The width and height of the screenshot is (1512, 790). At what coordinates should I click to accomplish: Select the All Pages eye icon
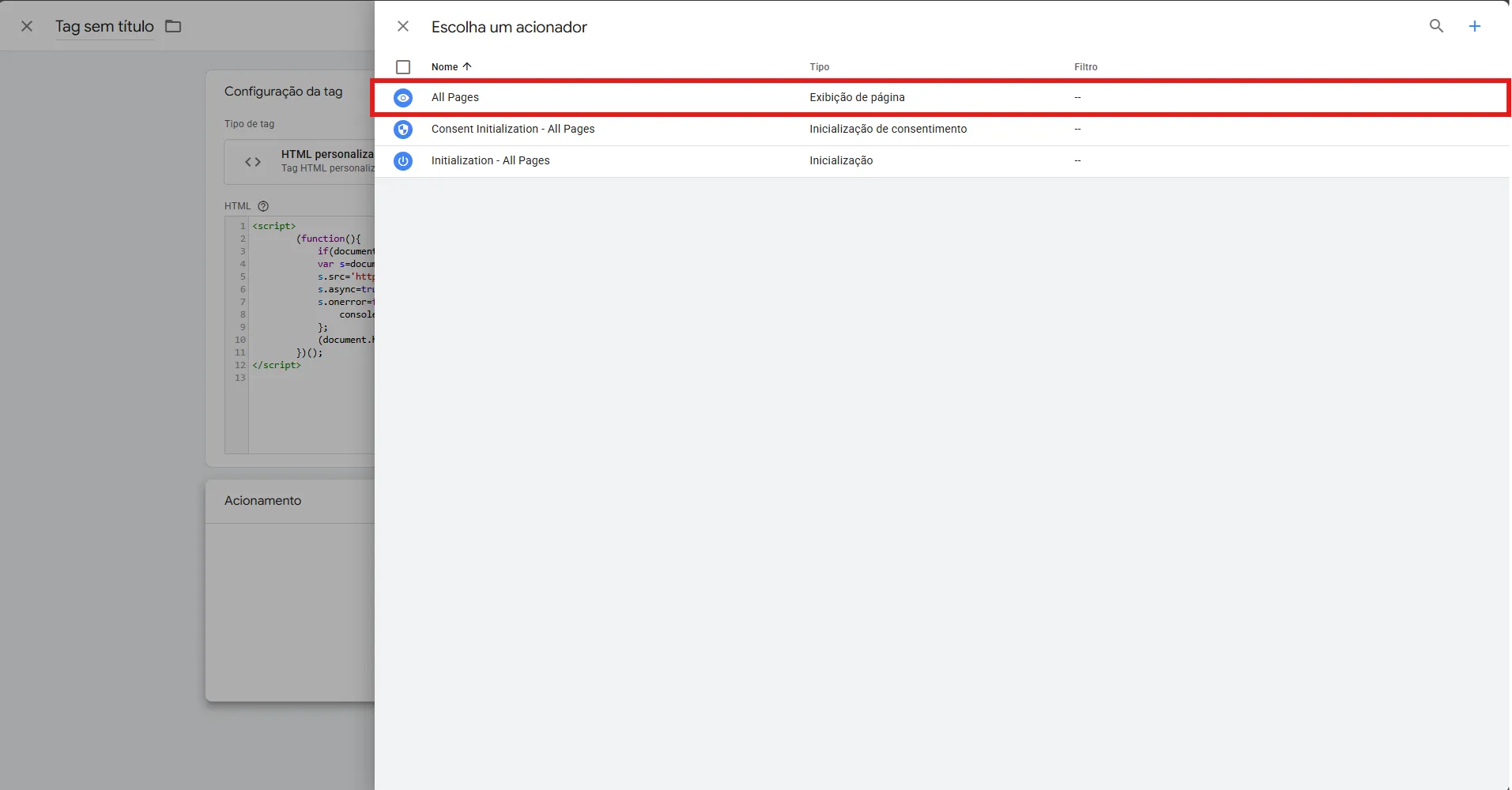403,98
